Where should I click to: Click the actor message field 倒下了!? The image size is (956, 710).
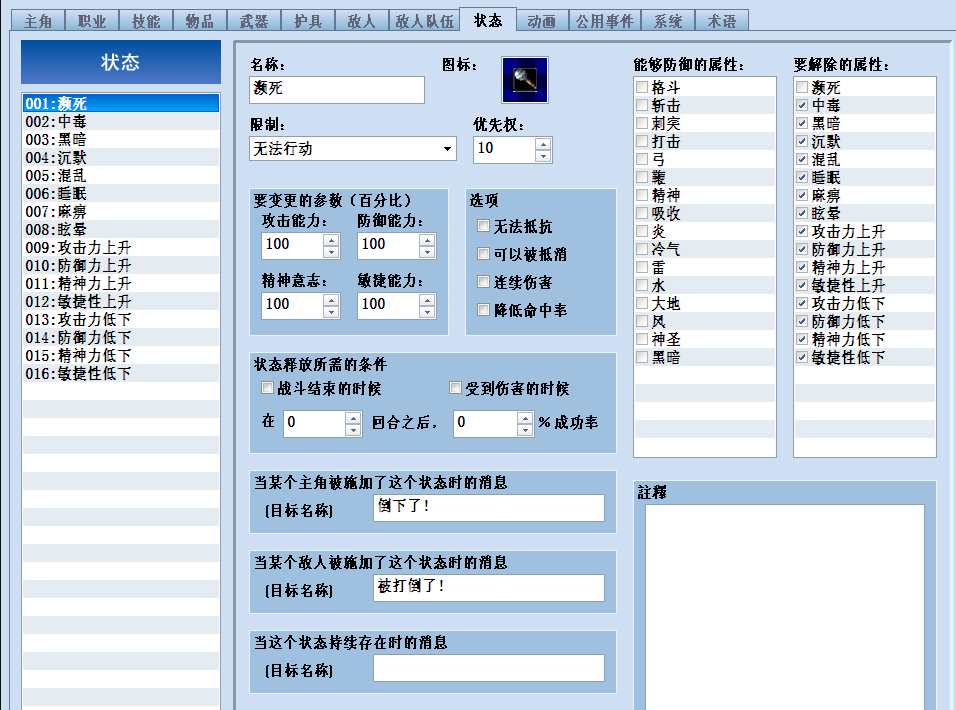(488, 507)
